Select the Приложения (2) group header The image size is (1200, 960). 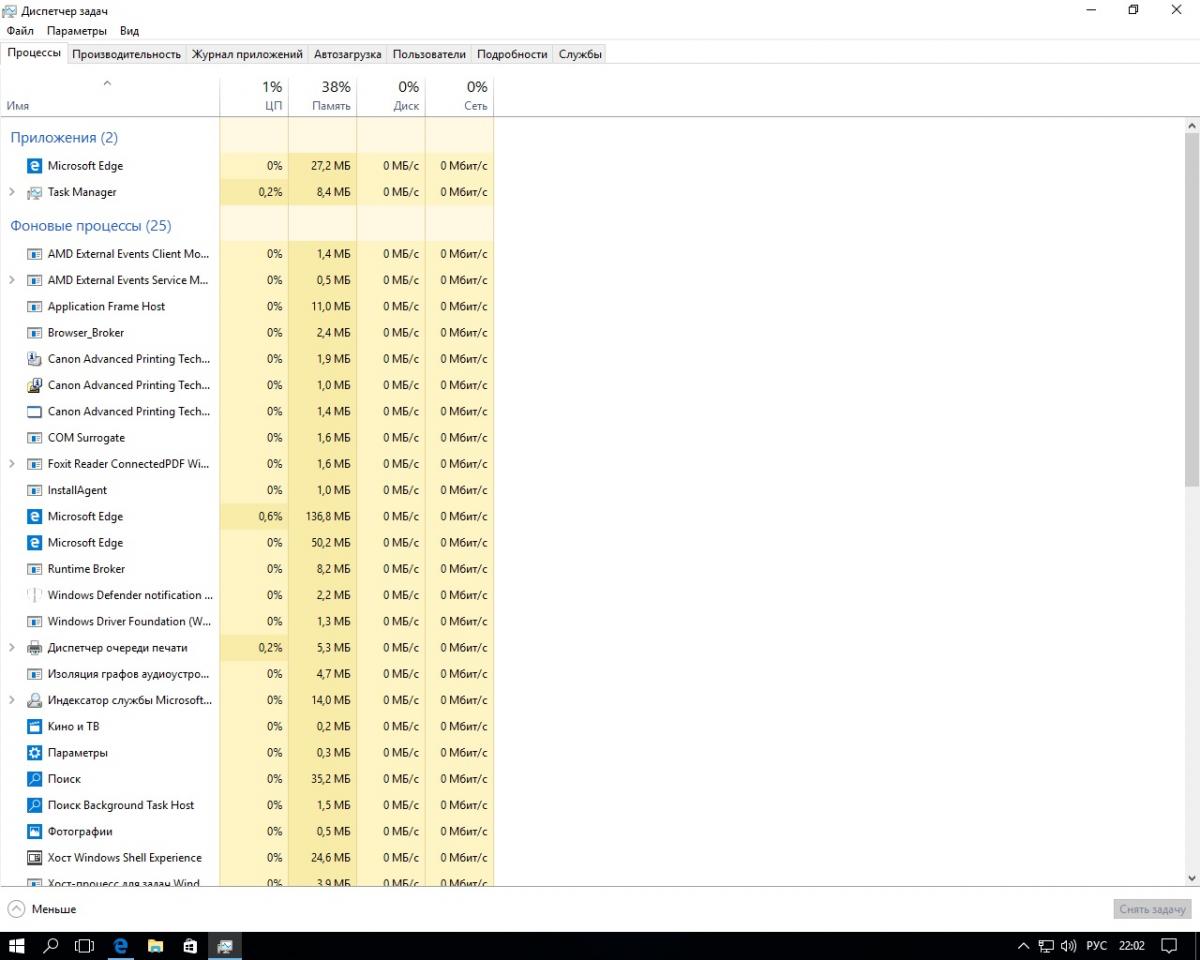pos(64,138)
